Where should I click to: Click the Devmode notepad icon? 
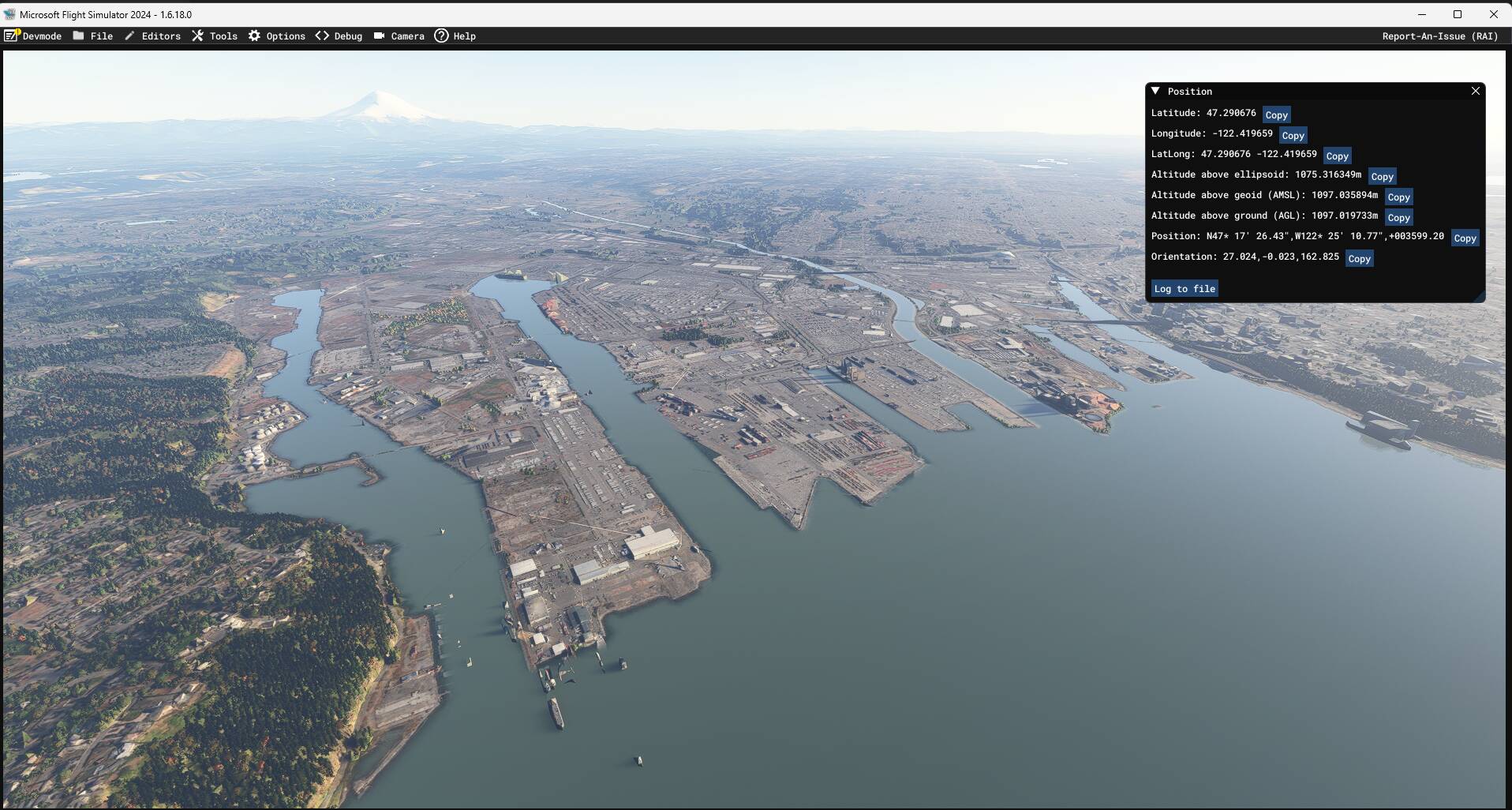pyautogui.click(x=11, y=36)
